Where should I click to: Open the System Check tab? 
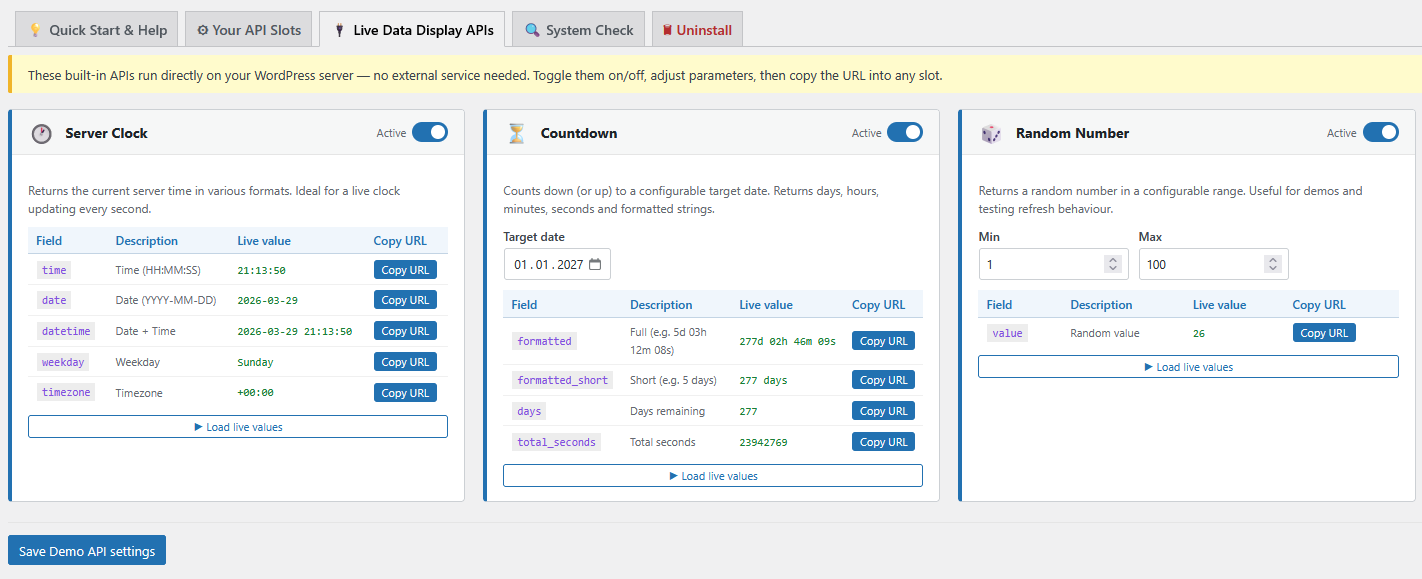click(579, 30)
